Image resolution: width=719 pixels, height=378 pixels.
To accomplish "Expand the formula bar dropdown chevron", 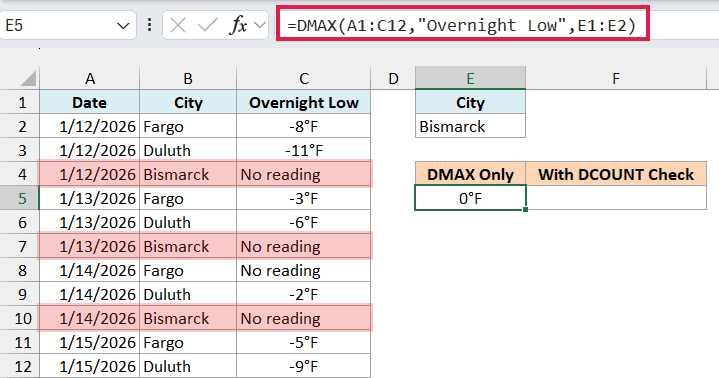I will click(260, 25).
